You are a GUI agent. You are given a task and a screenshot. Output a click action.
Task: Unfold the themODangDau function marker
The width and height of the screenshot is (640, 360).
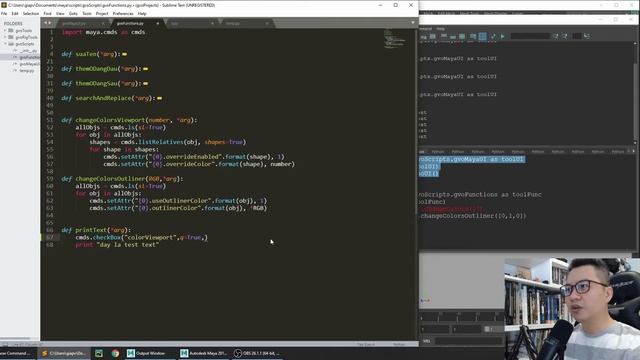[x=146, y=69]
